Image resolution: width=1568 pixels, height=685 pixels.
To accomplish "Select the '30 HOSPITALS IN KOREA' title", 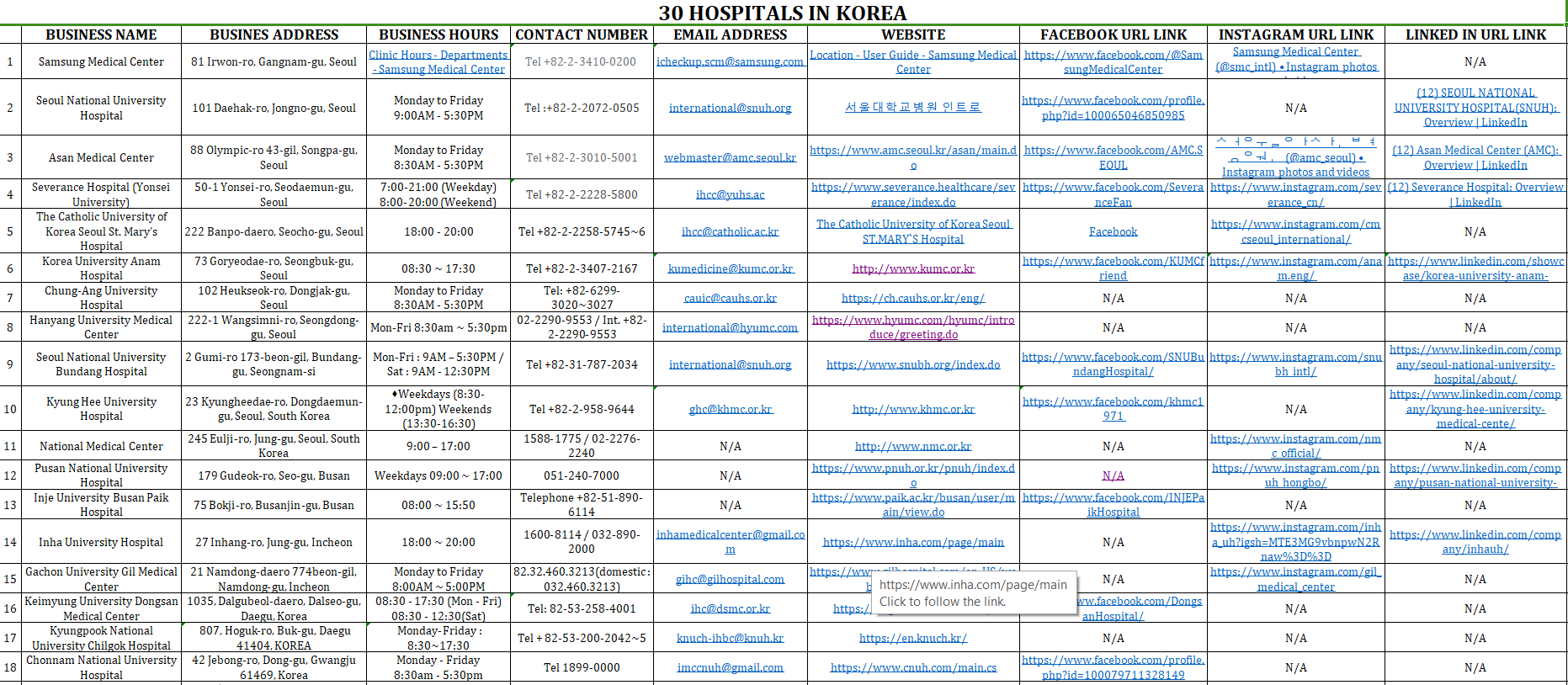I will point(783,13).
